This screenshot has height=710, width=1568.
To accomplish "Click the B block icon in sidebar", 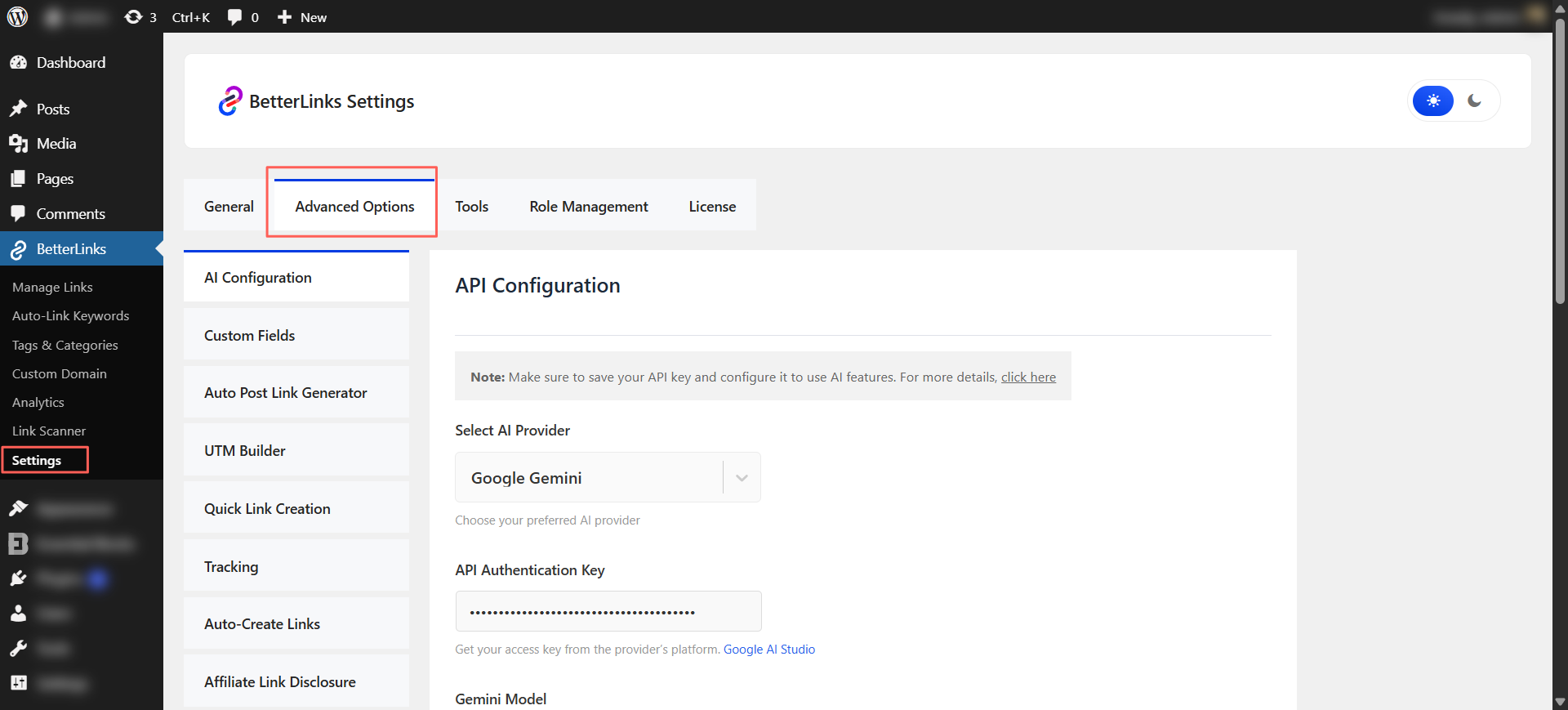I will tap(18, 543).
